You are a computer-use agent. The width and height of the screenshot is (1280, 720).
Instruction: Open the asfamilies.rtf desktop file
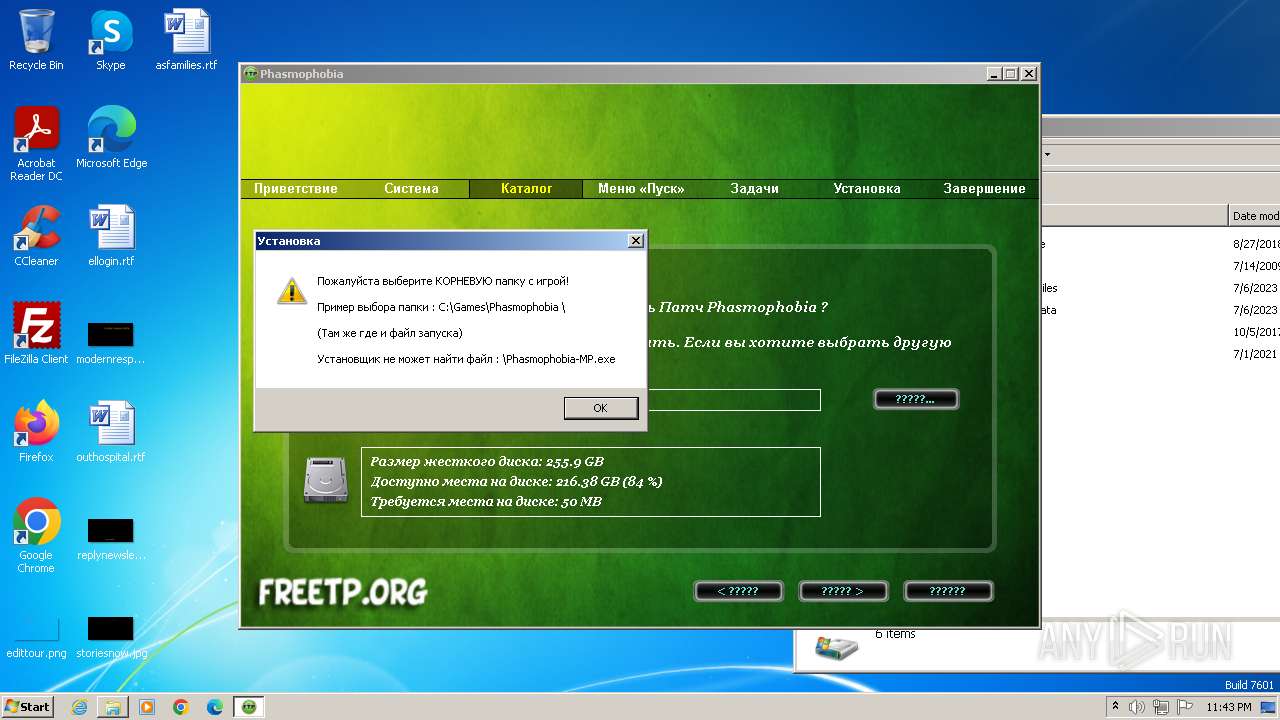pyautogui.click(x=186, y=40)
